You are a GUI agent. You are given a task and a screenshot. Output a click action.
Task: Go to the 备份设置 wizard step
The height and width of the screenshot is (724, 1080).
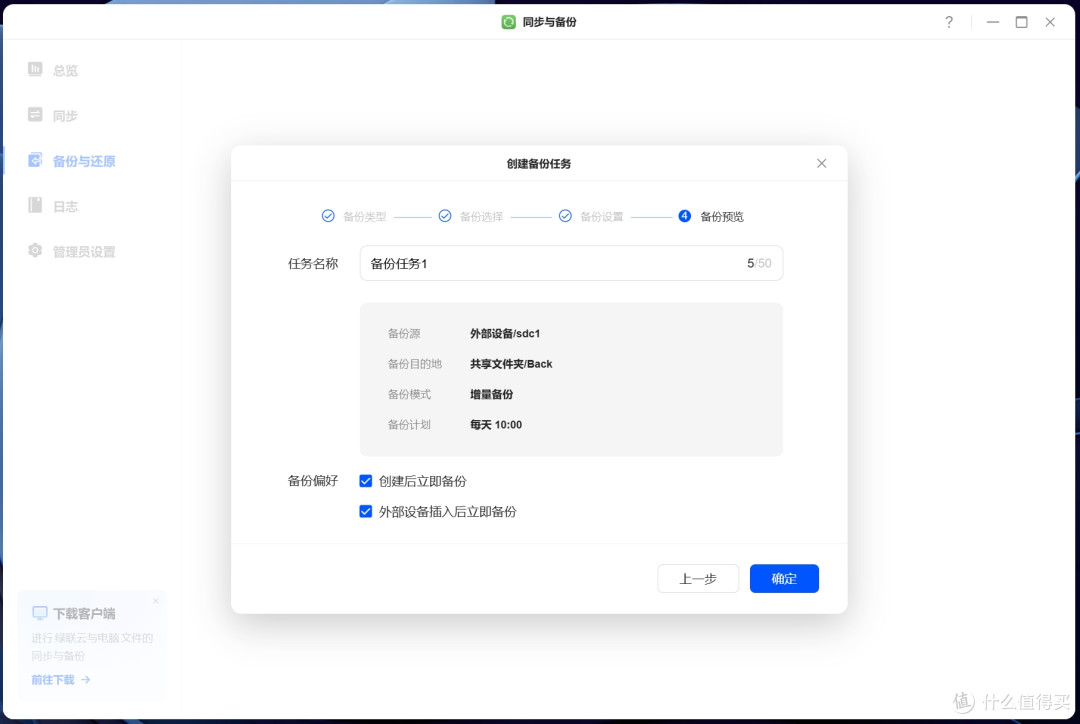click(x=601, y=217)
